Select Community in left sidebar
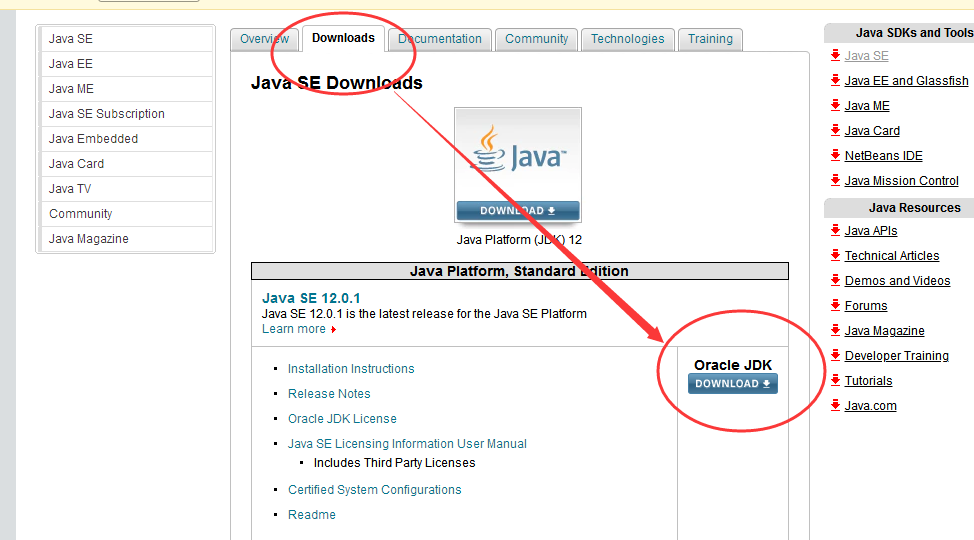This screenshot has width=974, height=540. pyautogui.click(x=126, y=214)
